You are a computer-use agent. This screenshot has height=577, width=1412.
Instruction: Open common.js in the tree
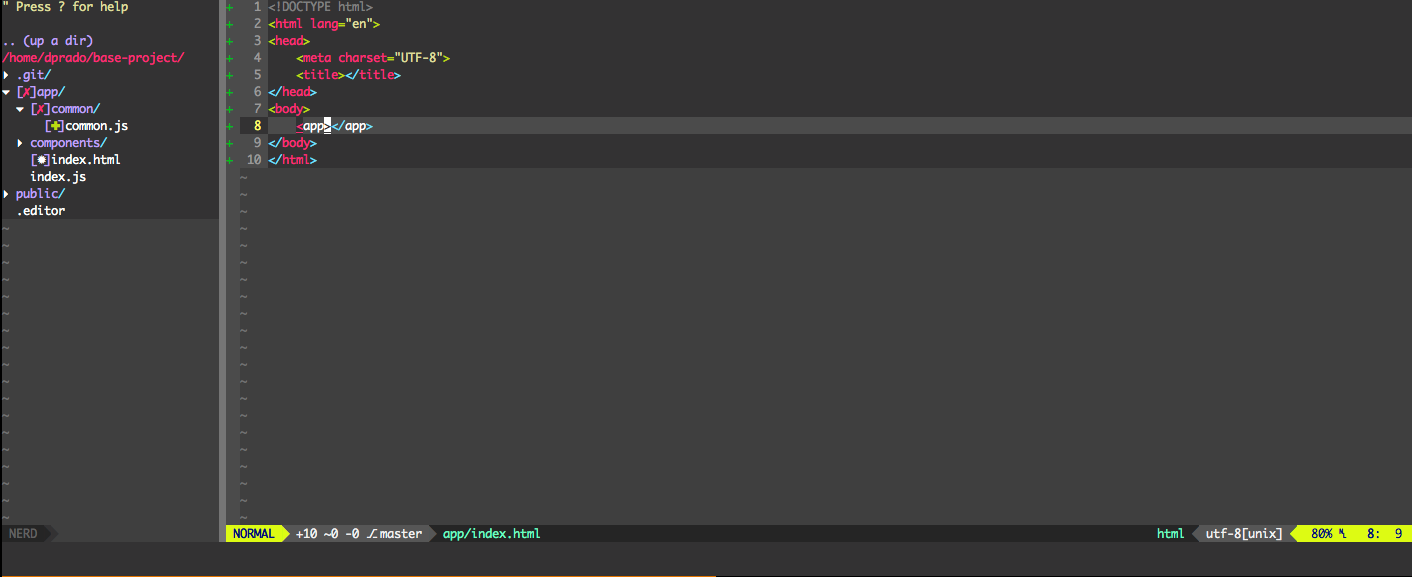point(97,126)
